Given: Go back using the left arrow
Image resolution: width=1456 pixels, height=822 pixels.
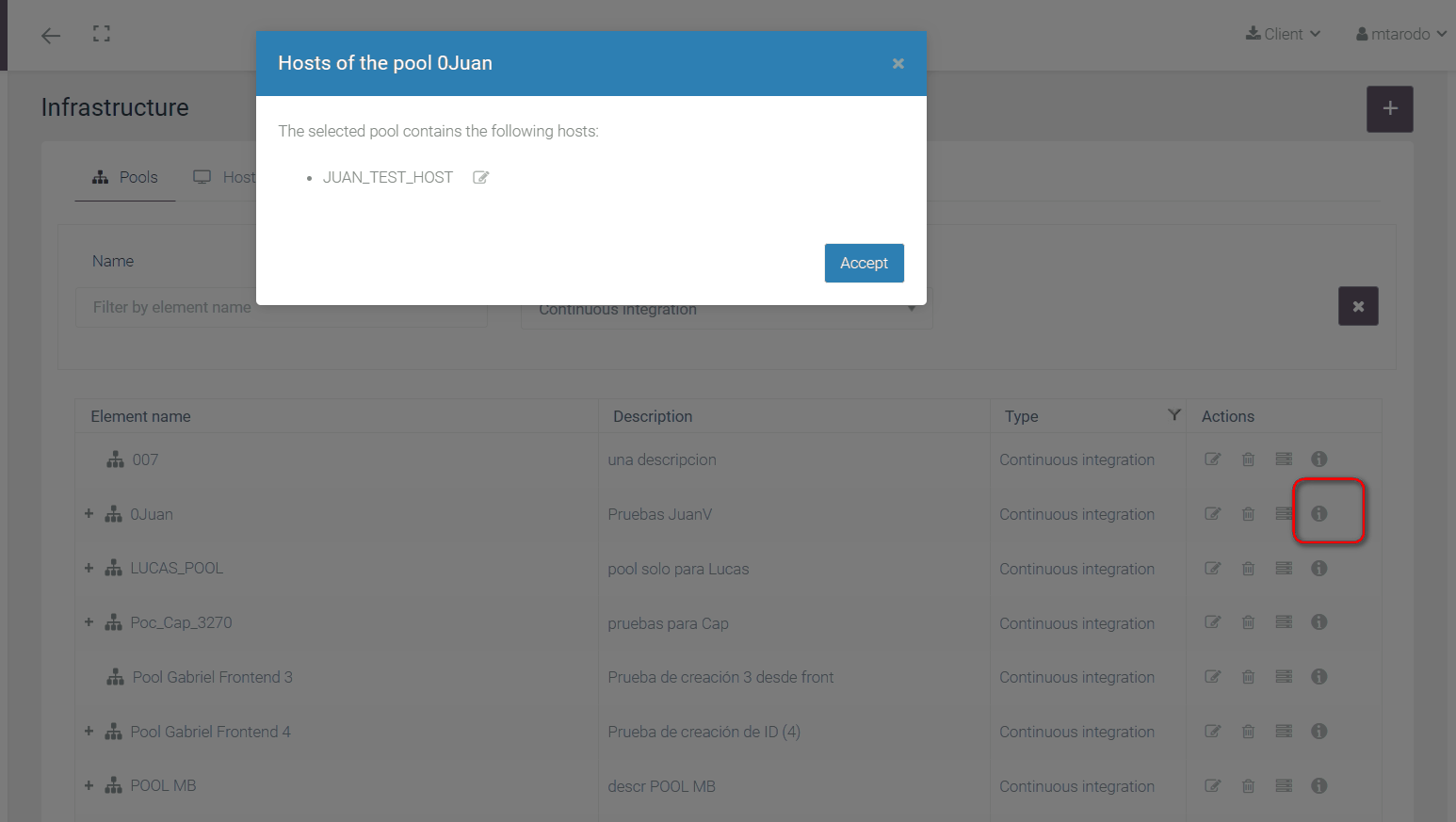Looking at the screenshot, I should 51,36.
